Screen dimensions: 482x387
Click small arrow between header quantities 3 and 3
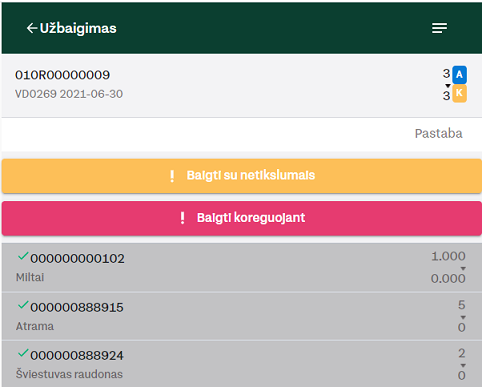[x=448, y=86]
